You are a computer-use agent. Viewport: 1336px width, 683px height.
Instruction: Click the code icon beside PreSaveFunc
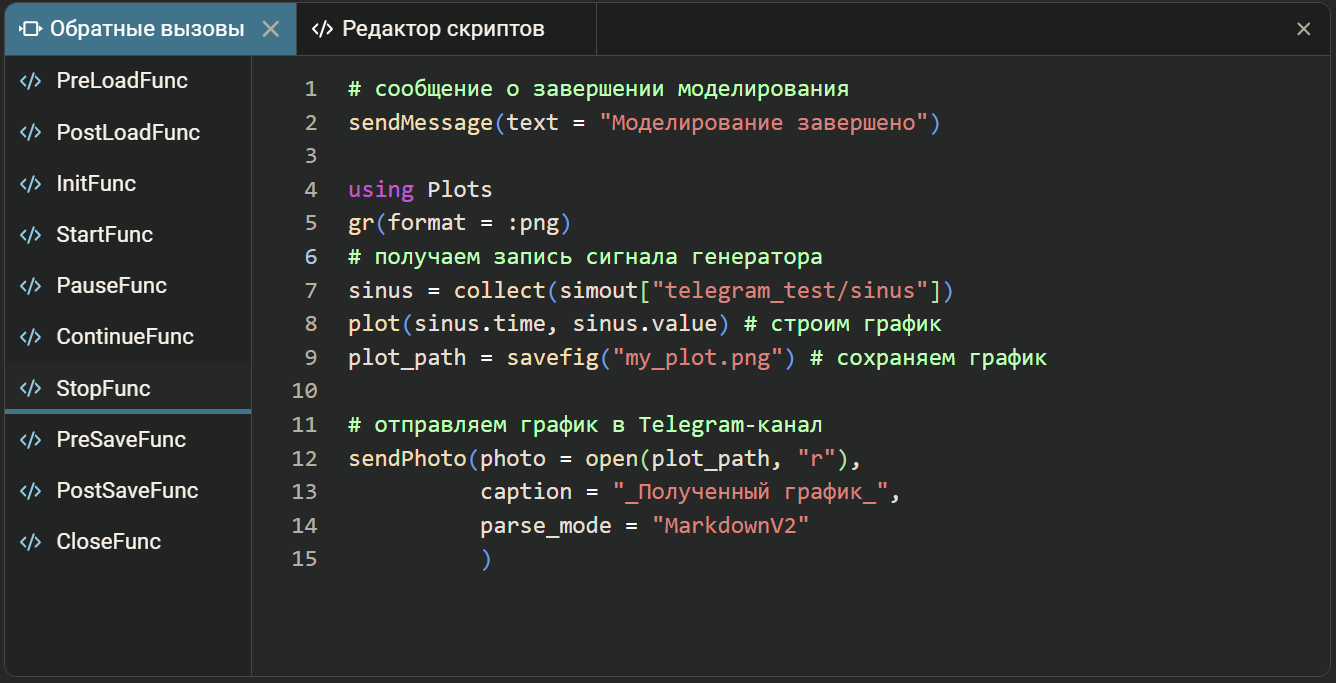point(30,440)
